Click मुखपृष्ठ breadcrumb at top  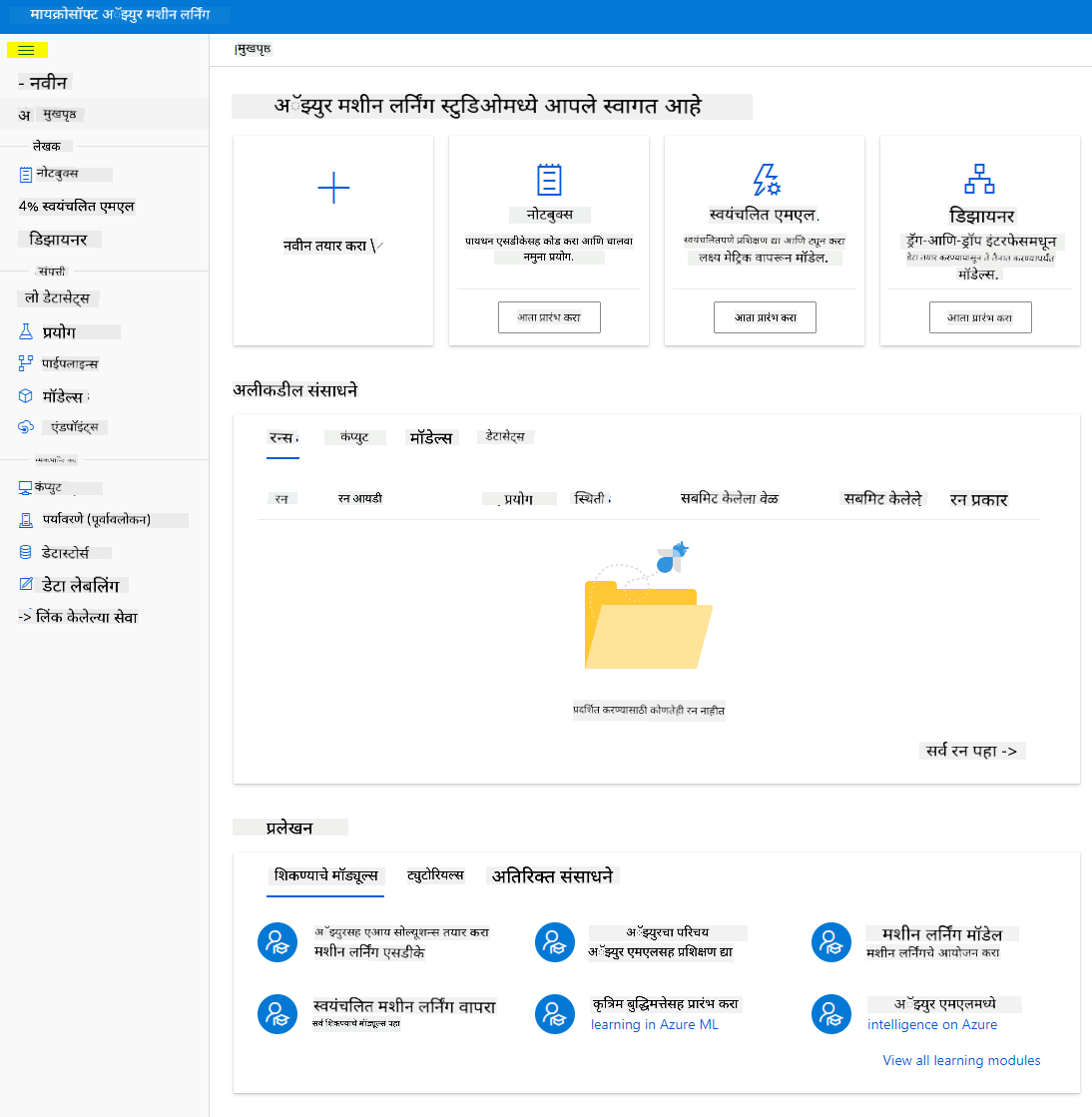[x=254, y=49]
